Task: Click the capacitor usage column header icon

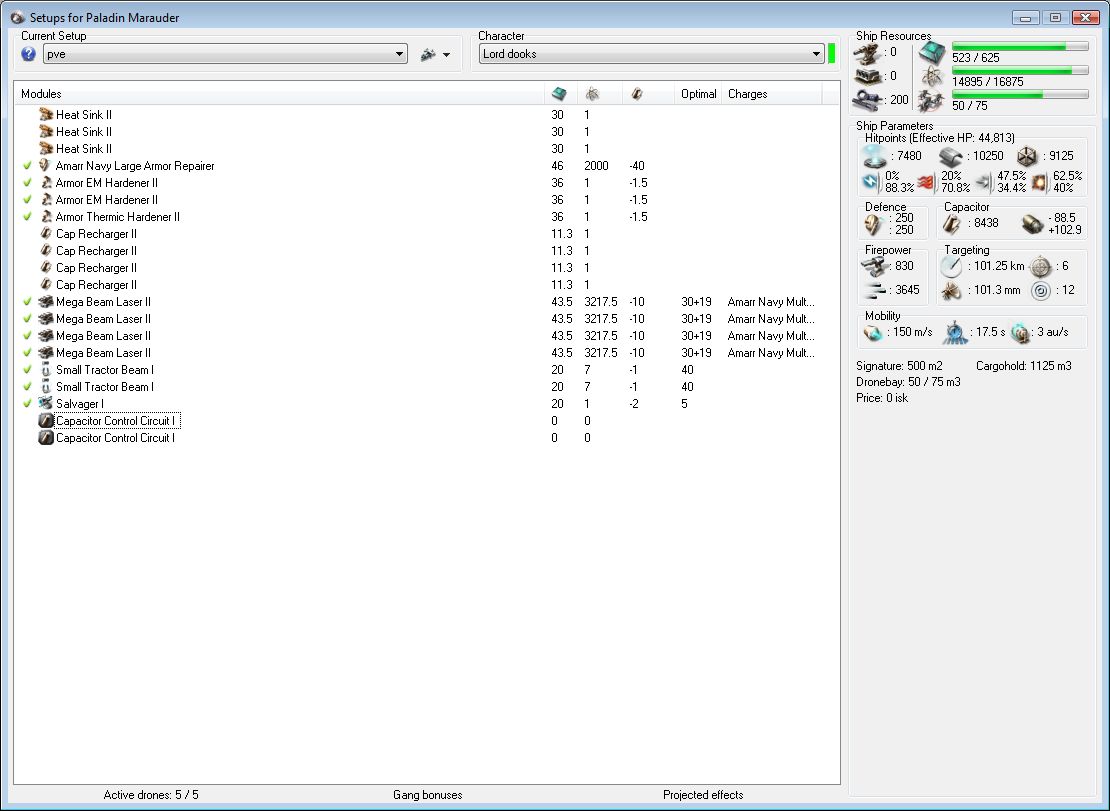Action: pos(636,93)
